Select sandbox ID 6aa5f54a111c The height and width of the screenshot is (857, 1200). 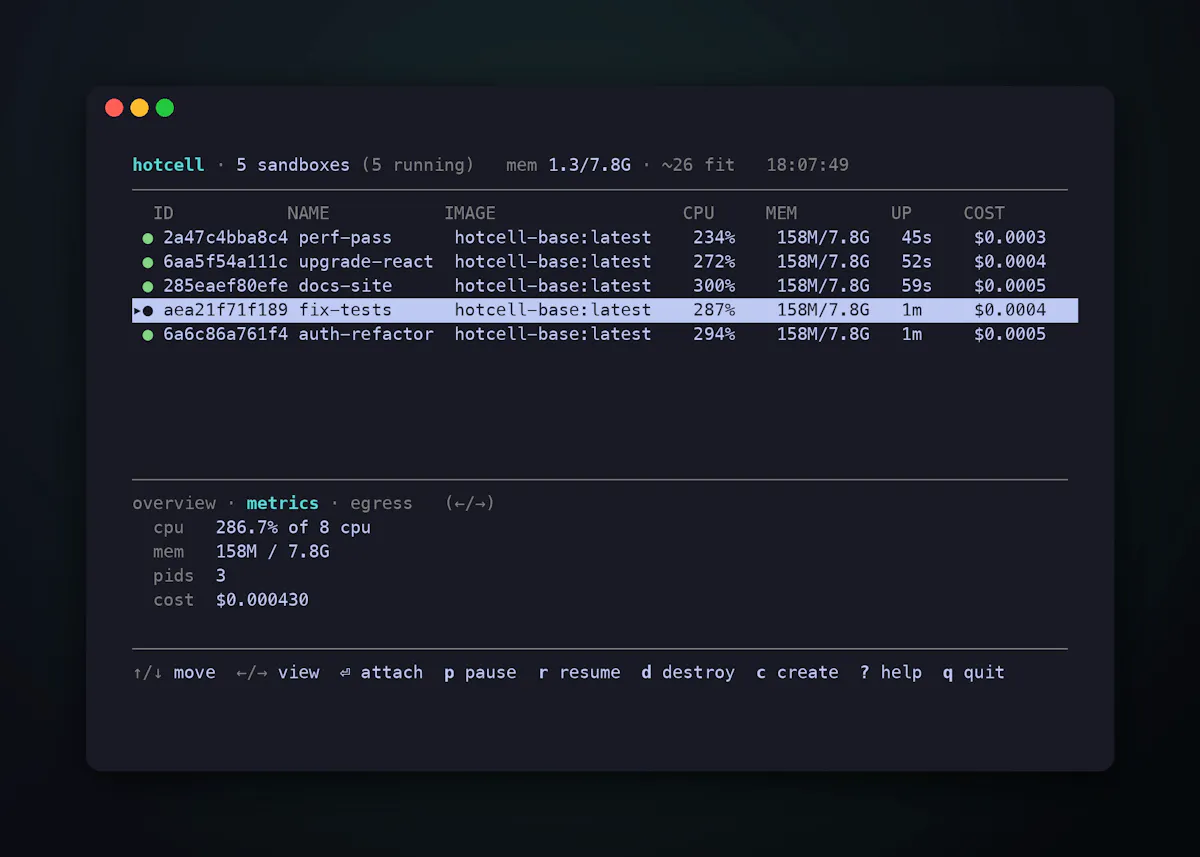[226, 262]
